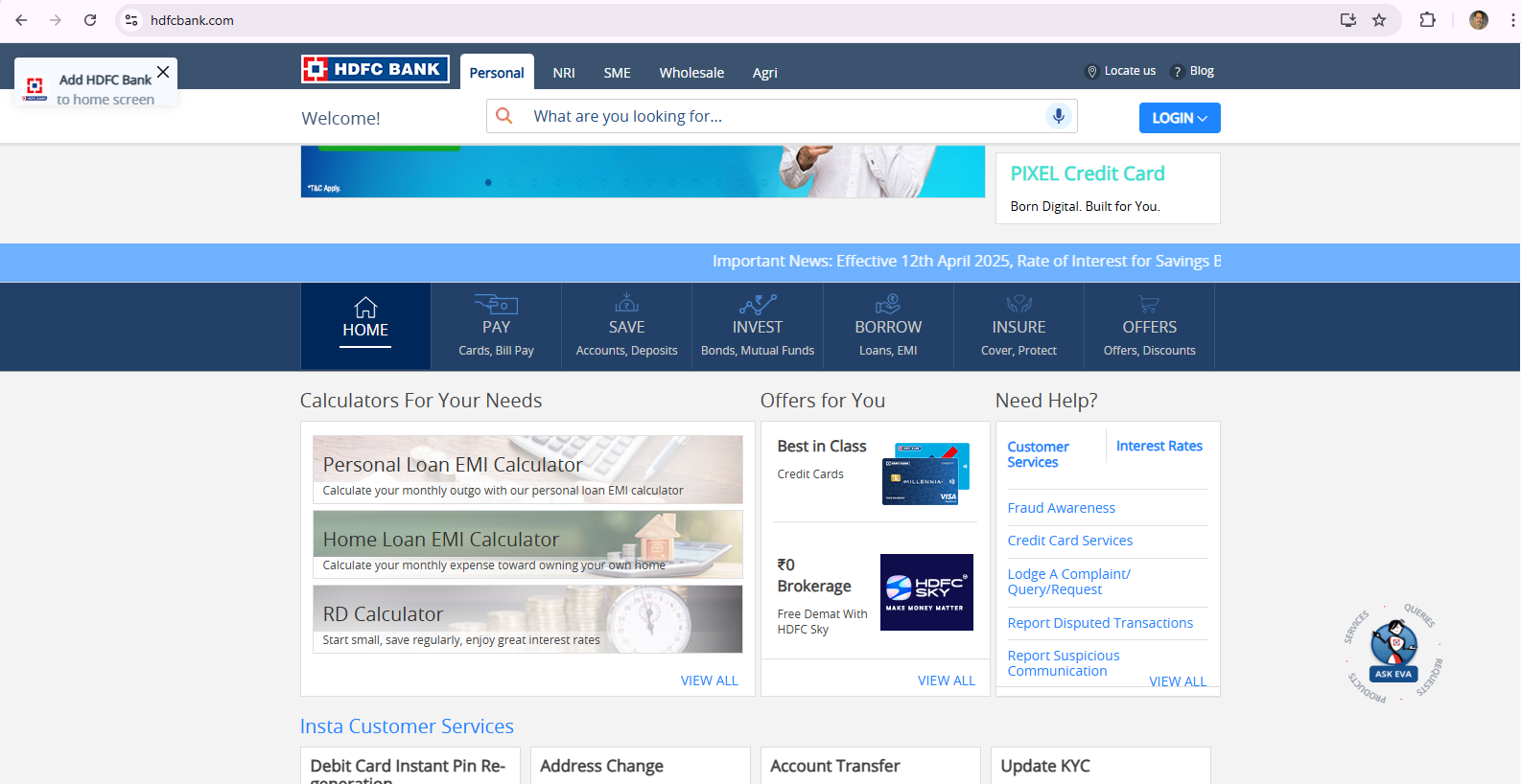The image size is (1522, 784).
Task: Open the INVEST bonds and mutual funds menu
Action: point(757,327)
